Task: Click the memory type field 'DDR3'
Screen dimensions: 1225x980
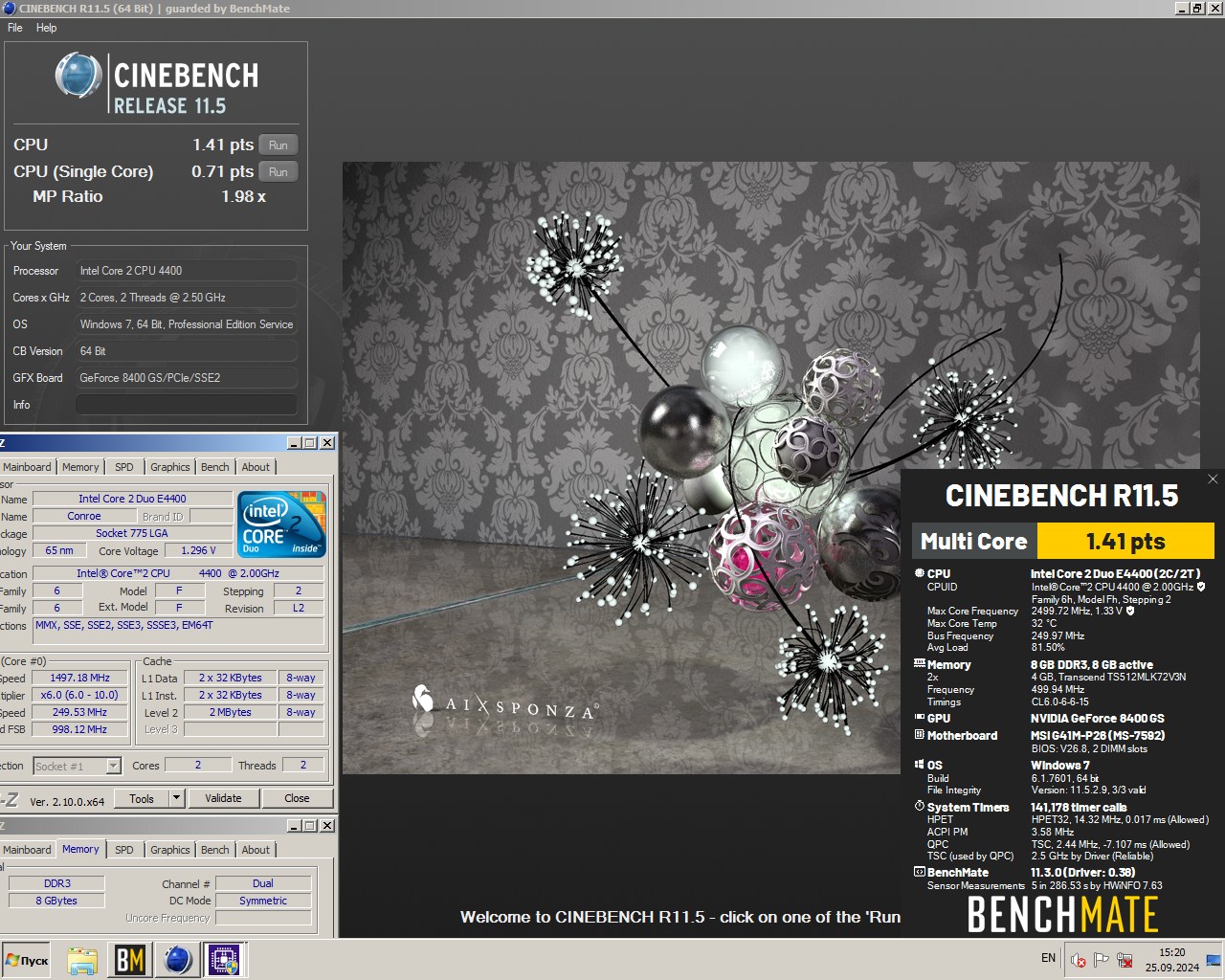Action: click(x=57, y=883)
